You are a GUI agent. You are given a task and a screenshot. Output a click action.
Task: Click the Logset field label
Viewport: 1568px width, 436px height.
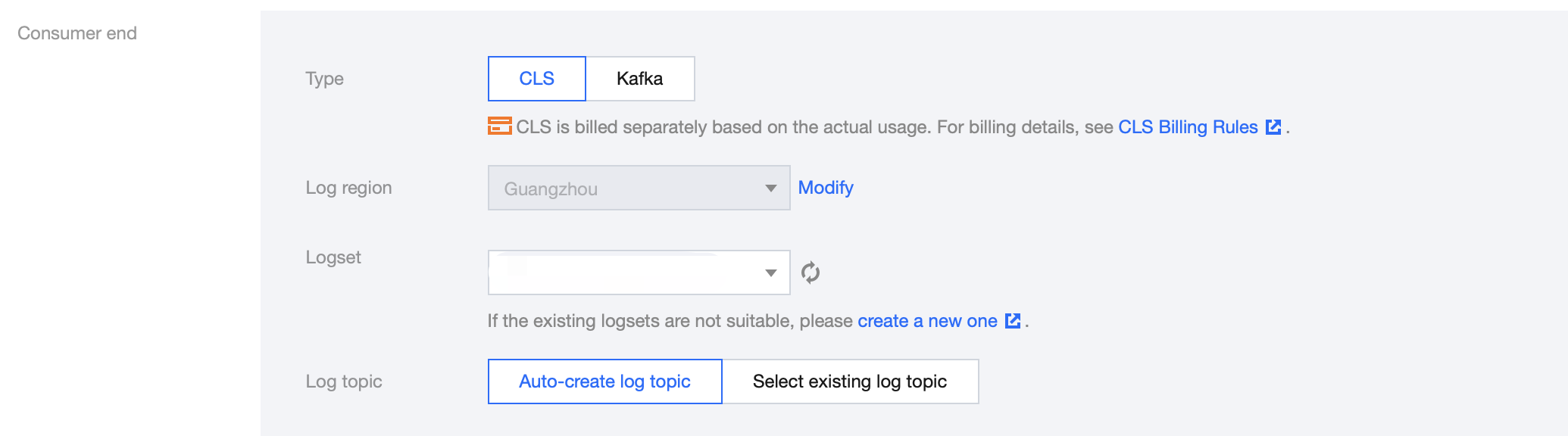[333, 257]
